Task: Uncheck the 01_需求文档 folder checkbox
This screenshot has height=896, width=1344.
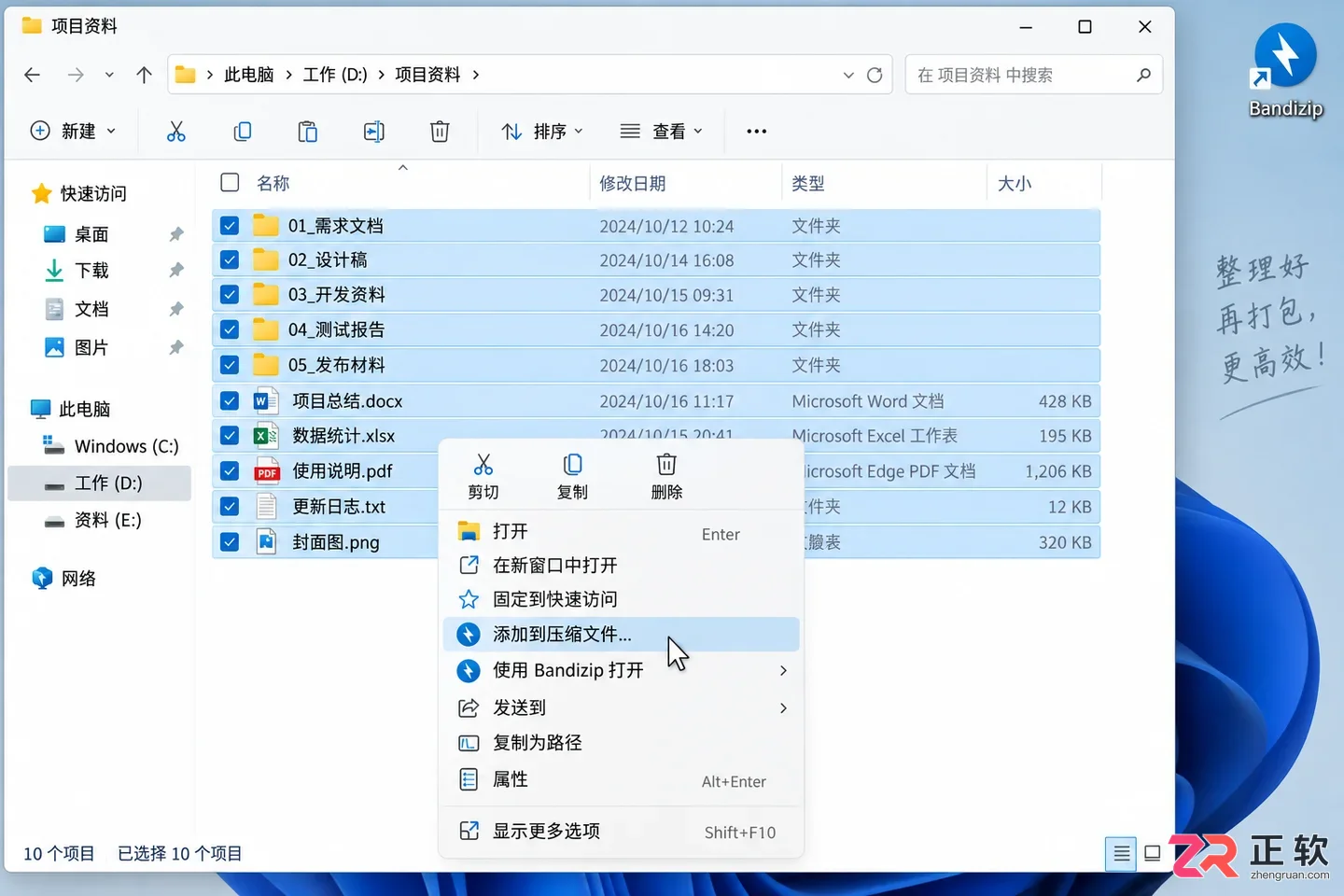Action: tap(230, 226)
